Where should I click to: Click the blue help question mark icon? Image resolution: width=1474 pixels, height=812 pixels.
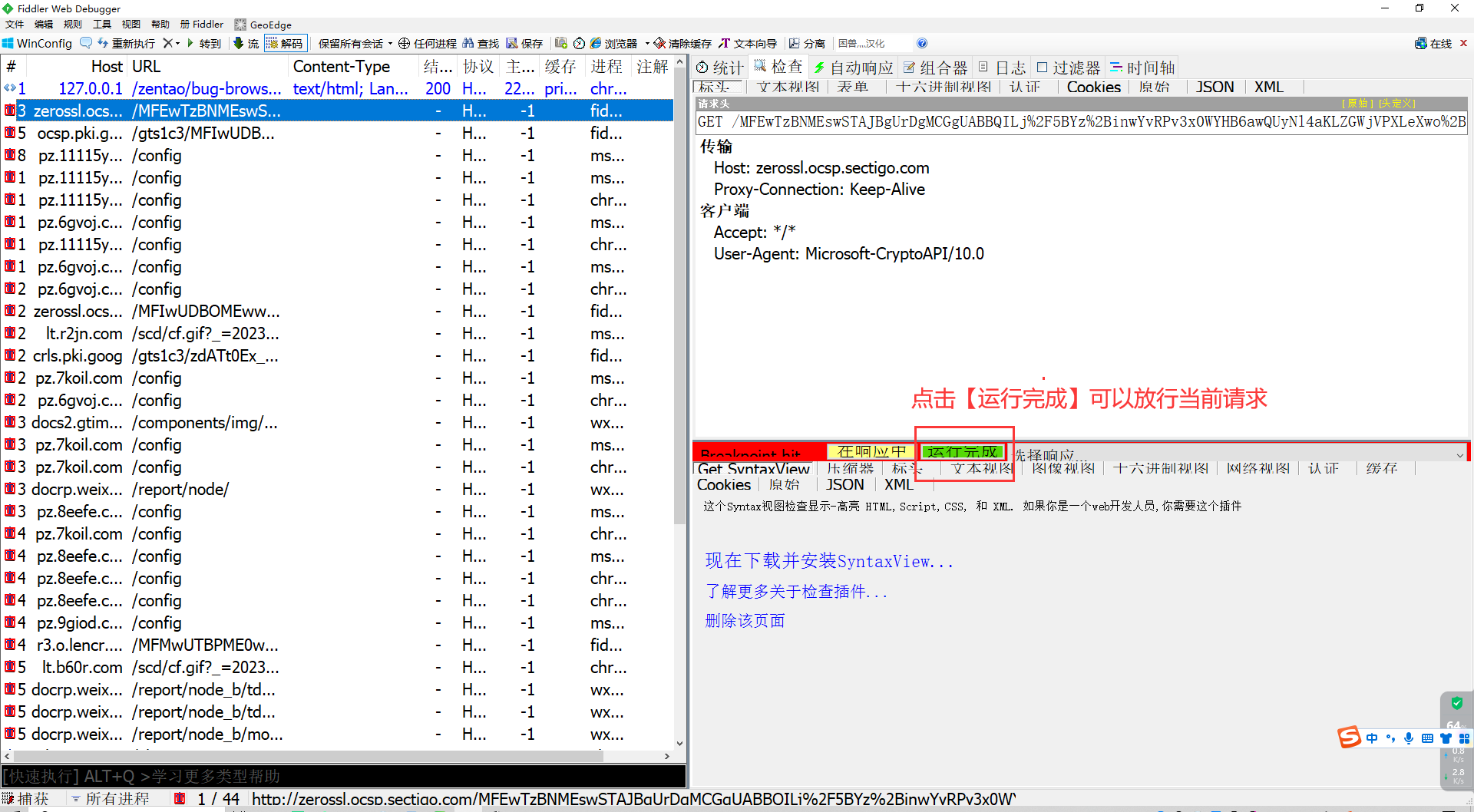click(x=922, y=43)
